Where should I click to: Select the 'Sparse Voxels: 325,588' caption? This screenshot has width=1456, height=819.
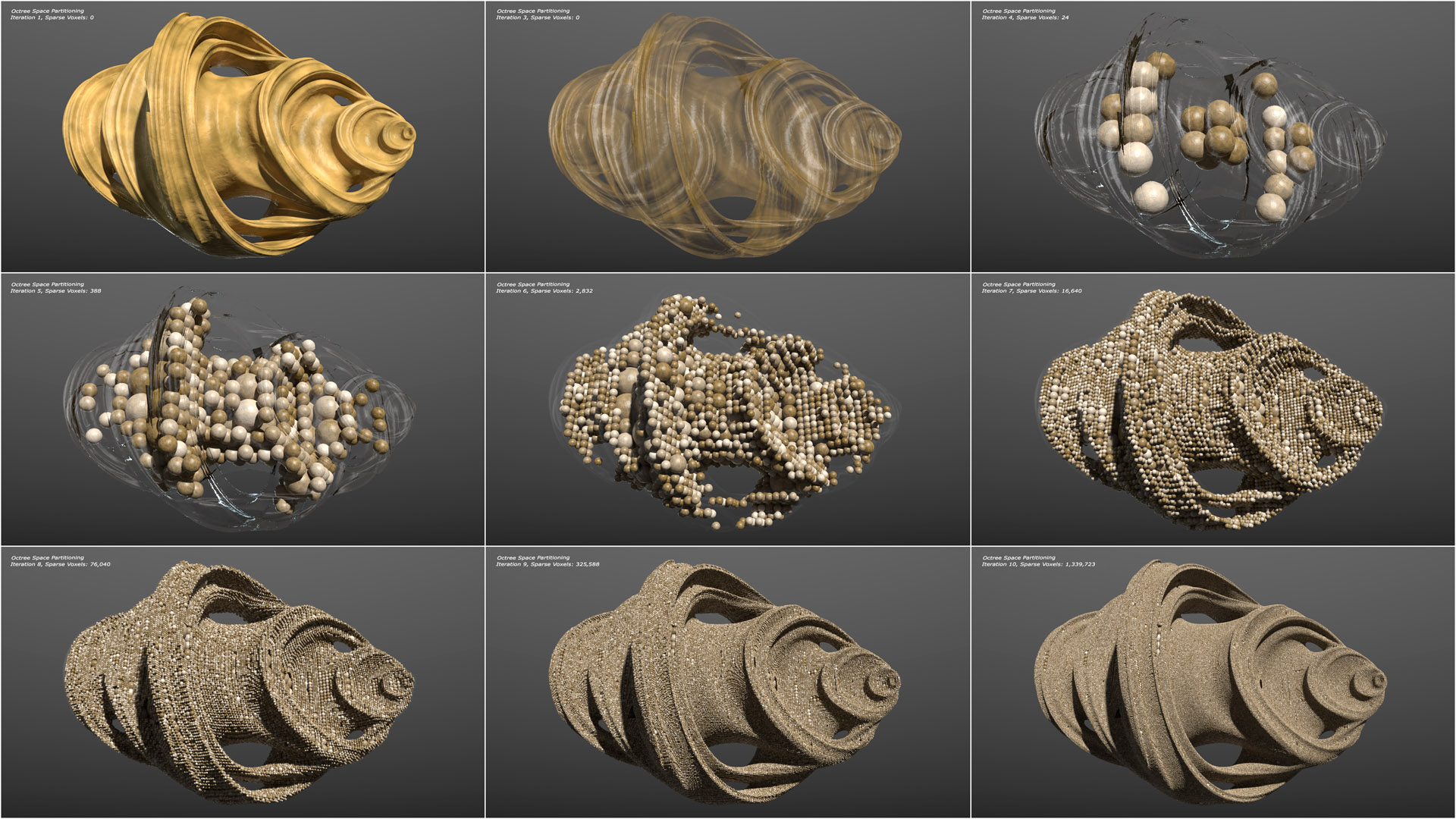[x=565, y=564]
